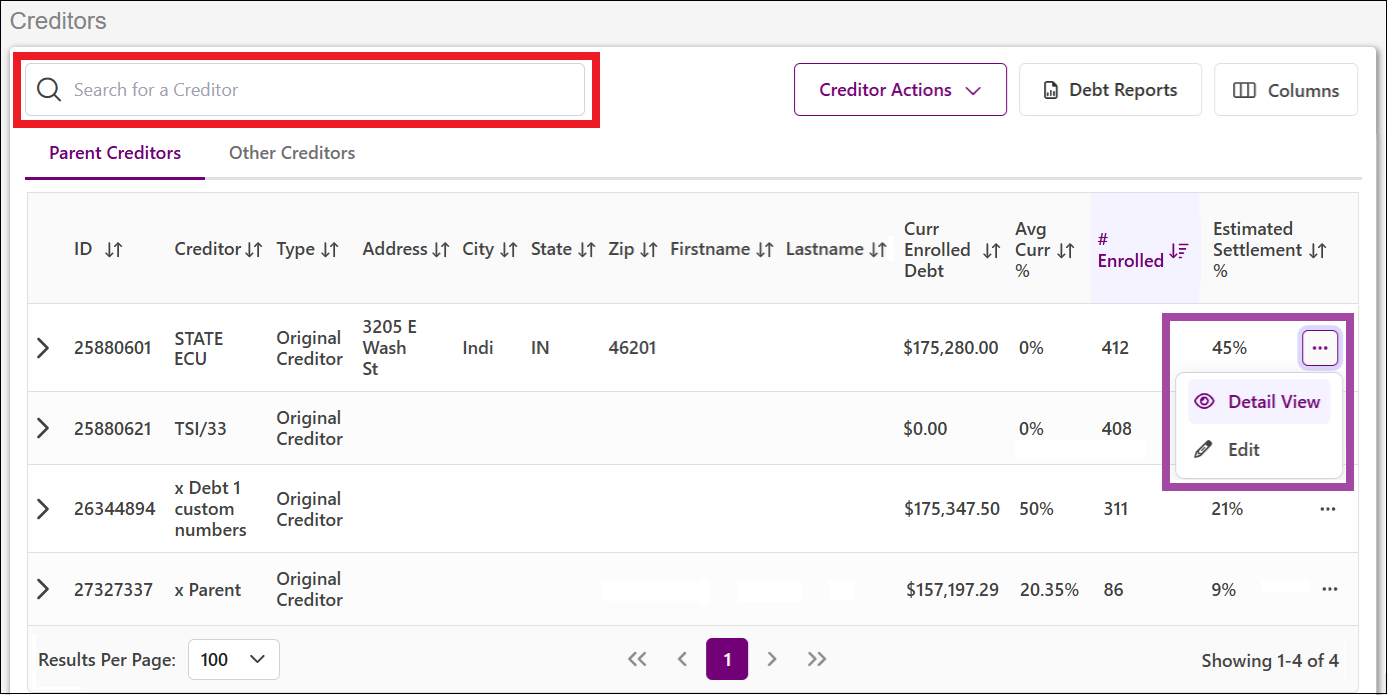Sort by the Creditor column
The width and height of the screenshot is (1388, 695).
pyautogui.click(x=254, y=250)
